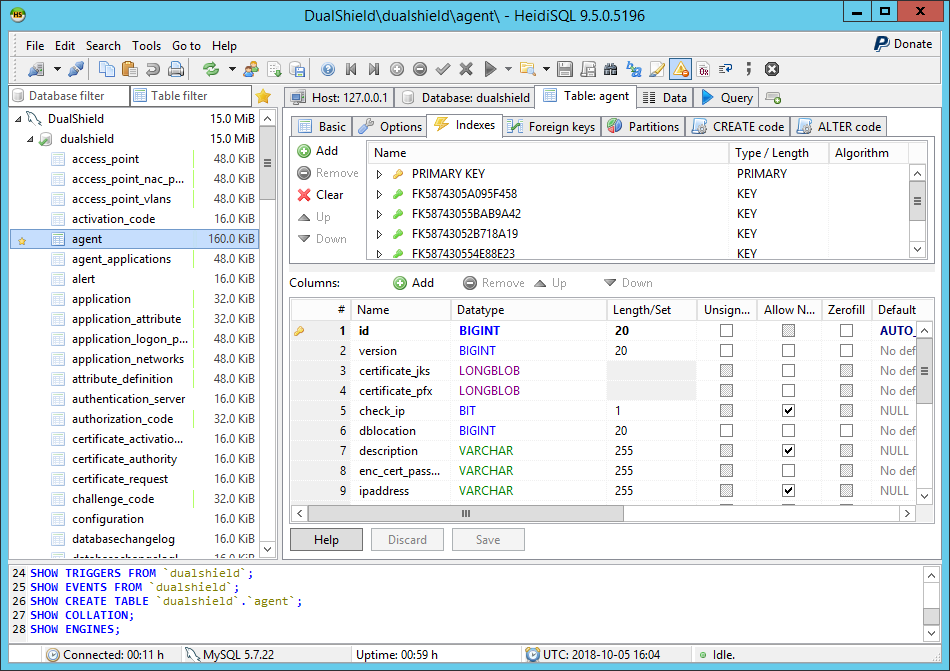The width and height of the screenshot is (950, 671).
Task: Open the dropdown arrow beside refresh icon
Action: point(232,69)
